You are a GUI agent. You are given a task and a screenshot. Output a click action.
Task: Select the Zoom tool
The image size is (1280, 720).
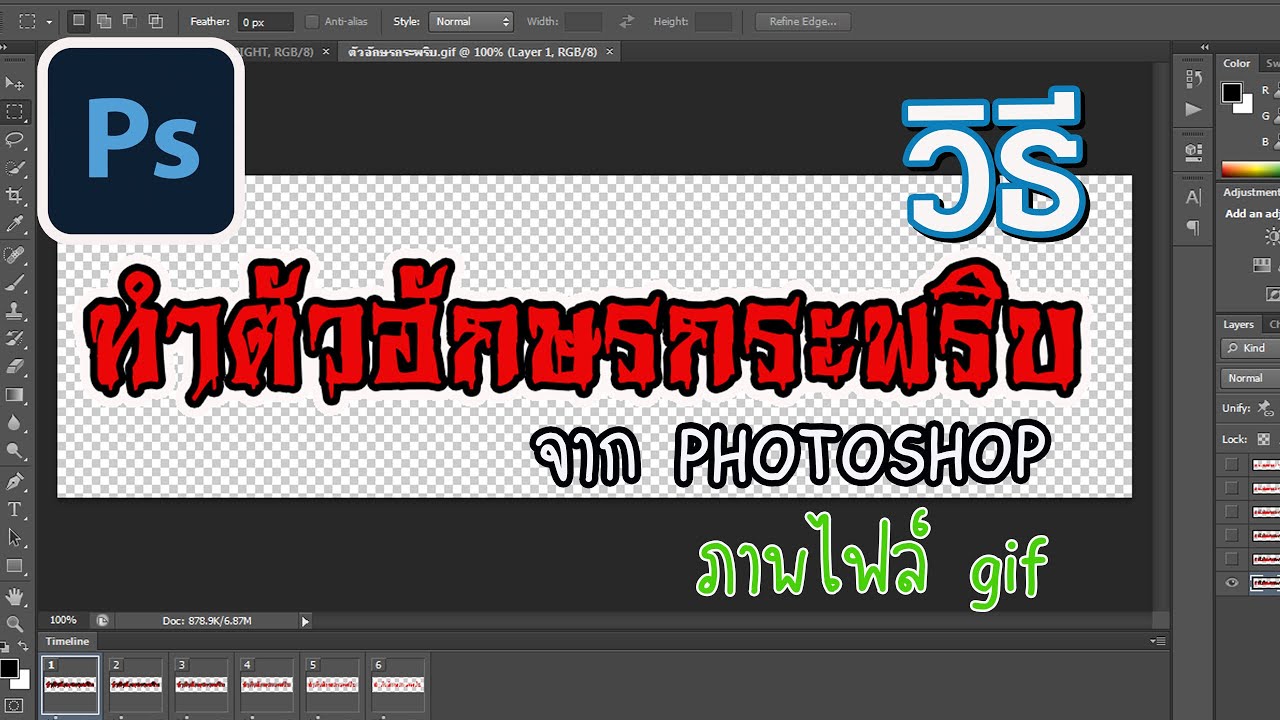coord(15,625)
